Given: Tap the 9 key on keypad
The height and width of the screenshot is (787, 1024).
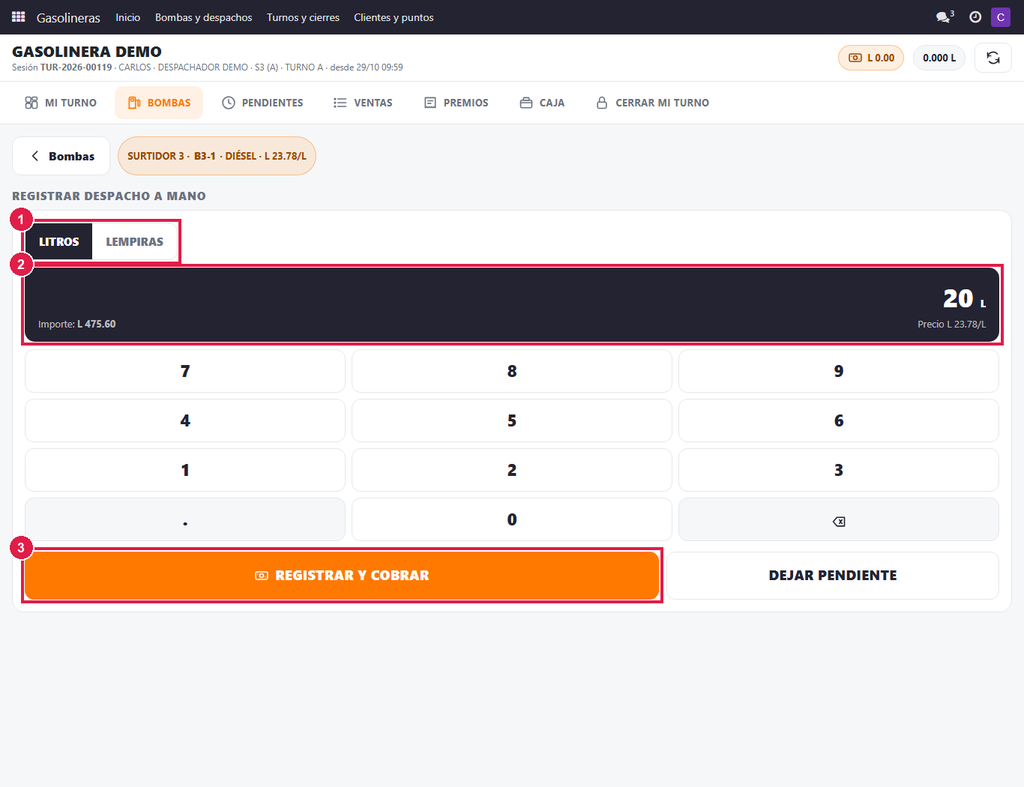Looking at the screenshot, I should pyautogui.click(x=839, y=371).
